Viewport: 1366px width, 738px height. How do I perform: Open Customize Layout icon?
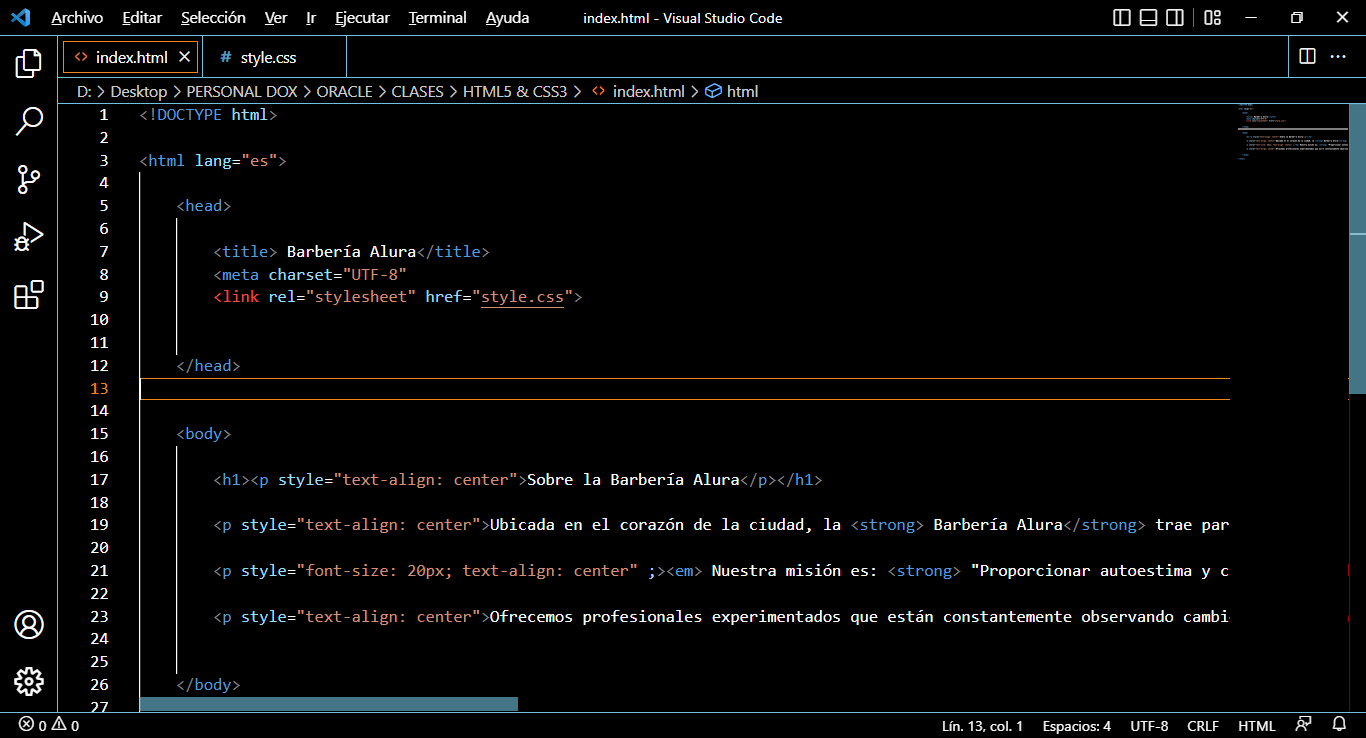(x=1212, y=18)
